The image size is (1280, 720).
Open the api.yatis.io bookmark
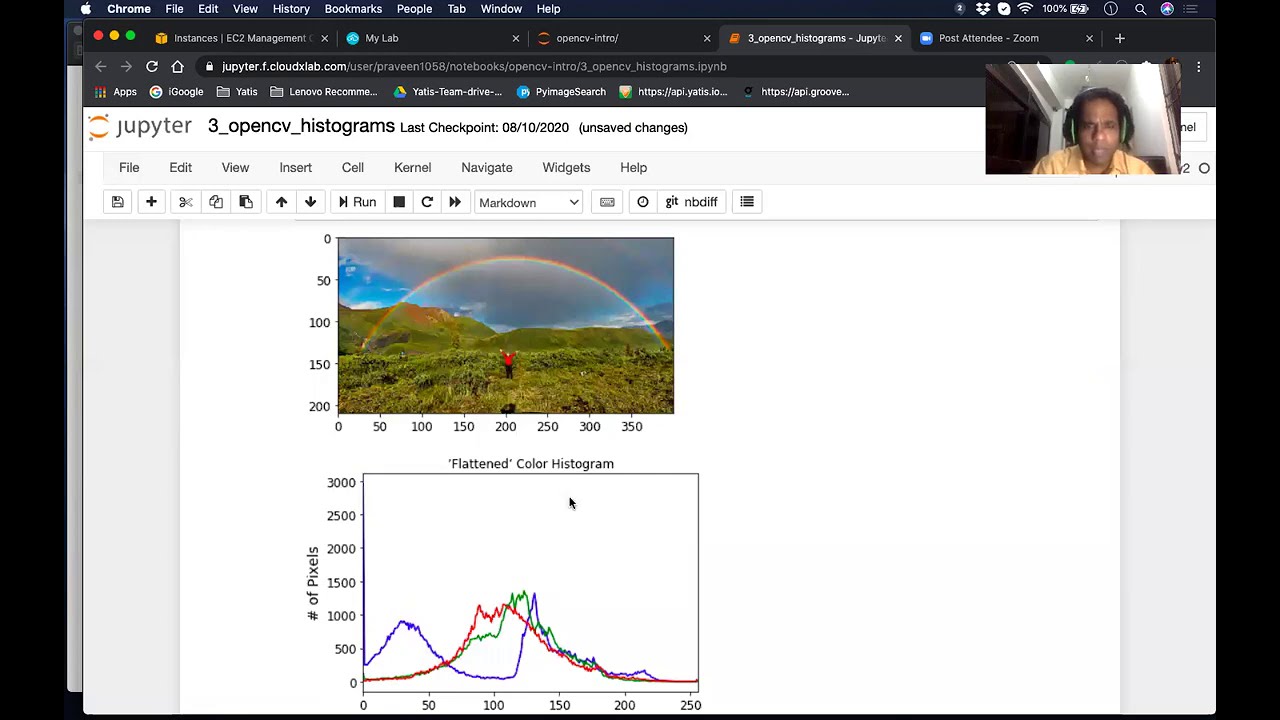(x=673, y=92)
